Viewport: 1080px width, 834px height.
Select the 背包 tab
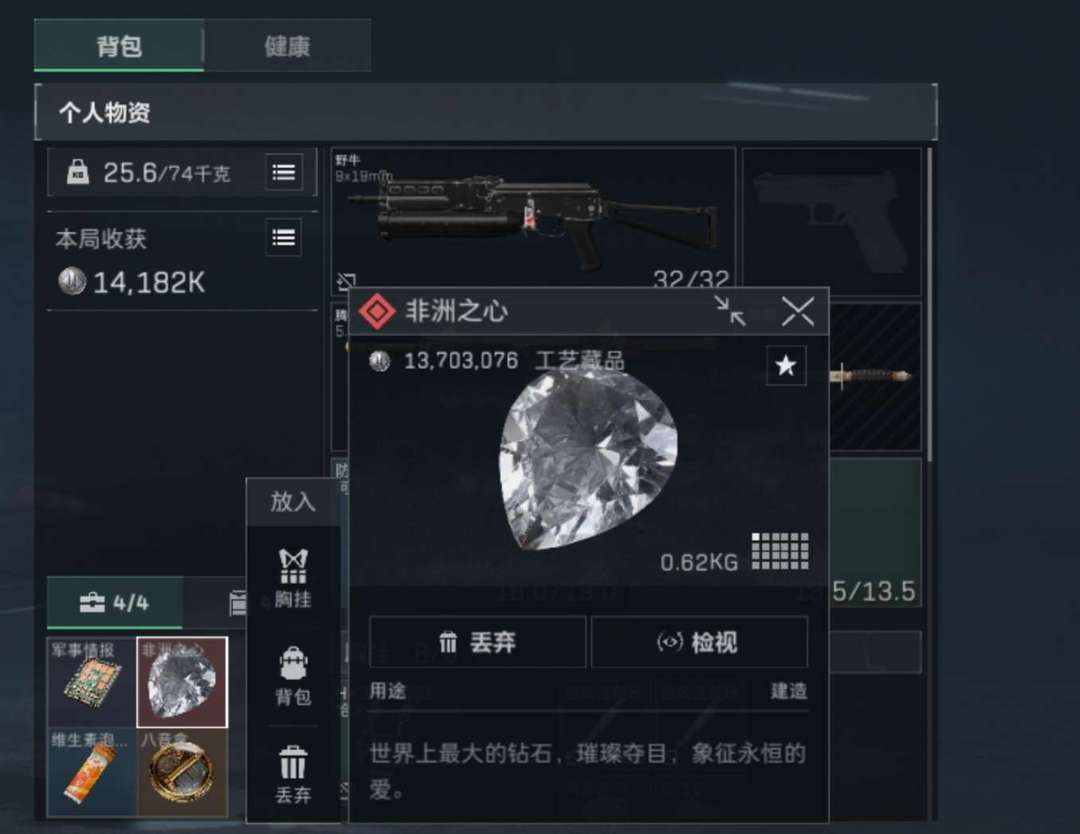tap(119, 46)
